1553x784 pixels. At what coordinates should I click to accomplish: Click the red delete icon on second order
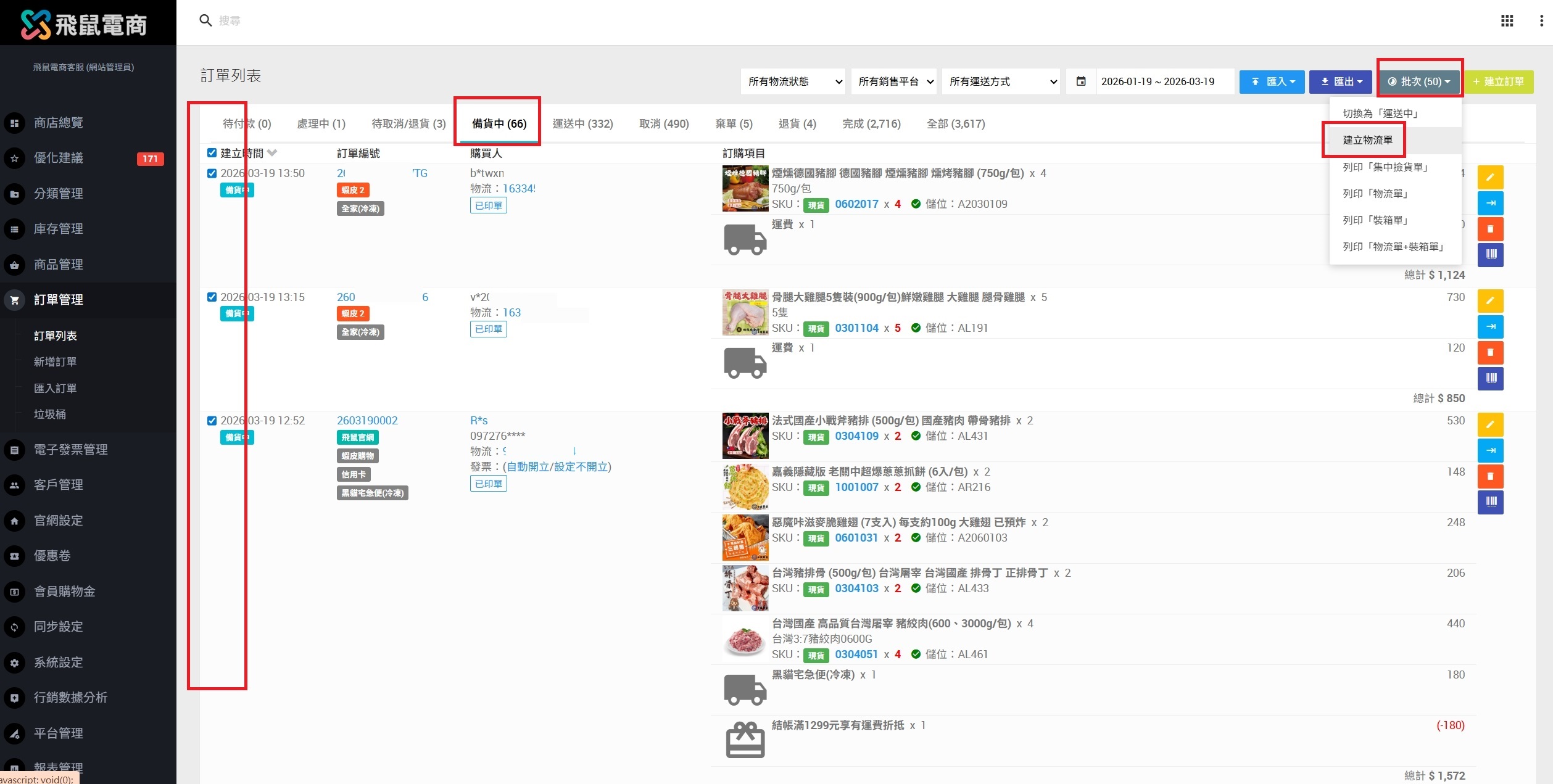[x=1490, y=352]
